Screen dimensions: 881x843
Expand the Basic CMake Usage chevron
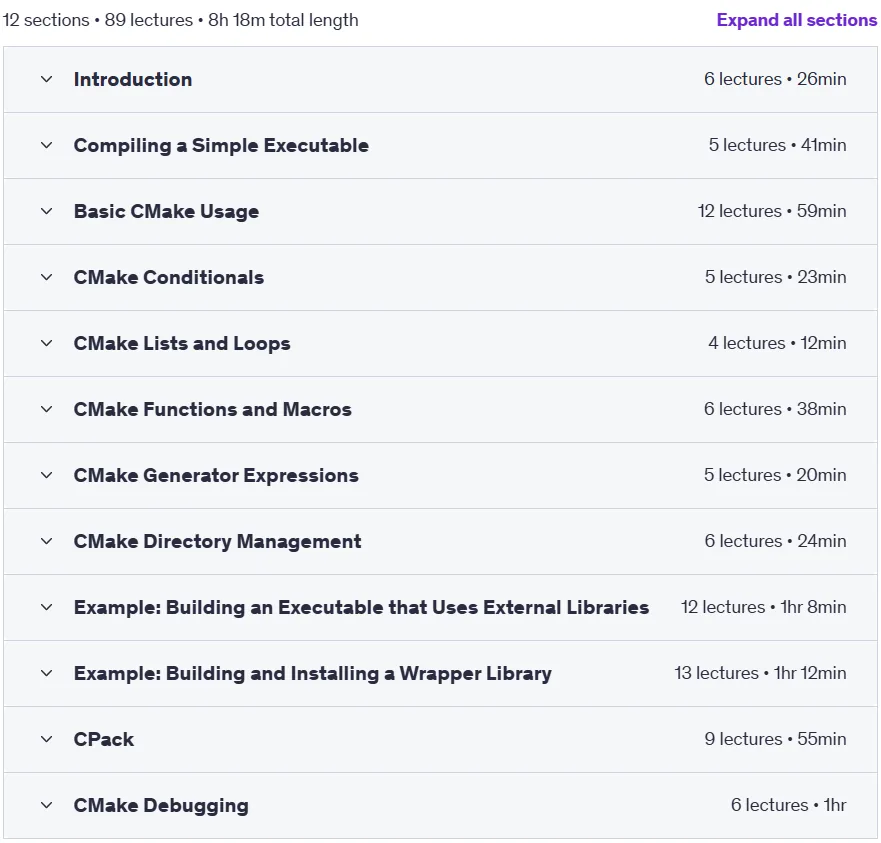[x=47, y=211]
